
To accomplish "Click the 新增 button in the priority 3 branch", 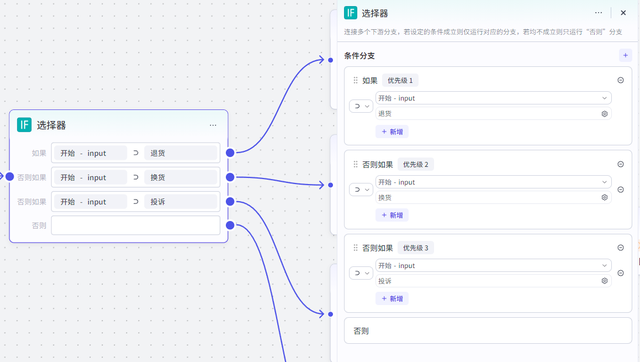I will pyautogui.click(x=392, y=298).
